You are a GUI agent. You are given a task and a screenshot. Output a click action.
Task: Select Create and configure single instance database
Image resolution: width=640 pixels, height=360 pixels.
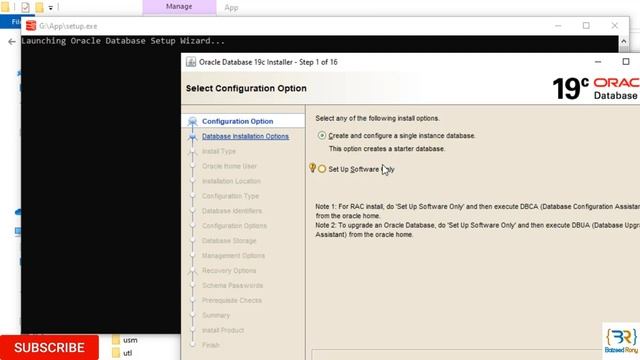[322, 136]
